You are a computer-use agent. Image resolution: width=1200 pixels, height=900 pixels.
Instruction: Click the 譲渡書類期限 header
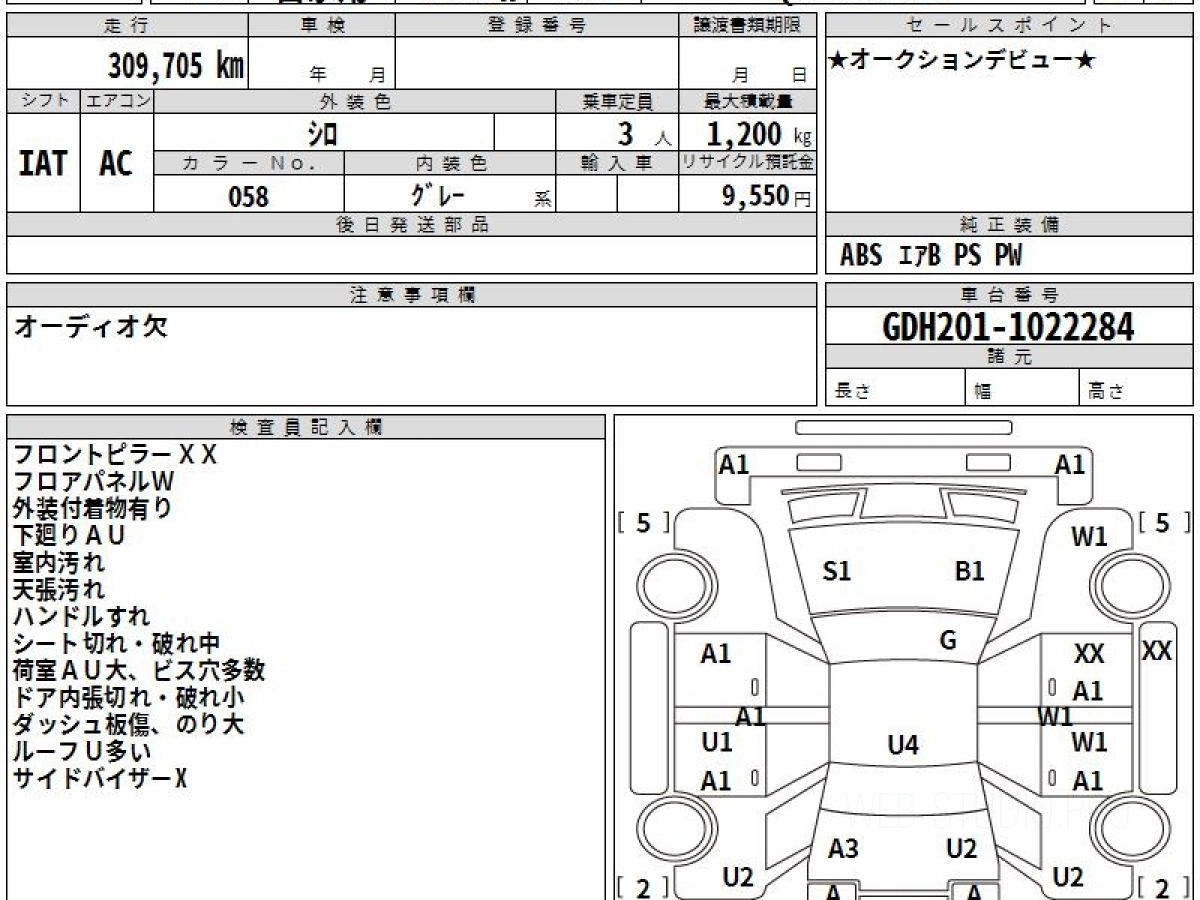point(748,26)
